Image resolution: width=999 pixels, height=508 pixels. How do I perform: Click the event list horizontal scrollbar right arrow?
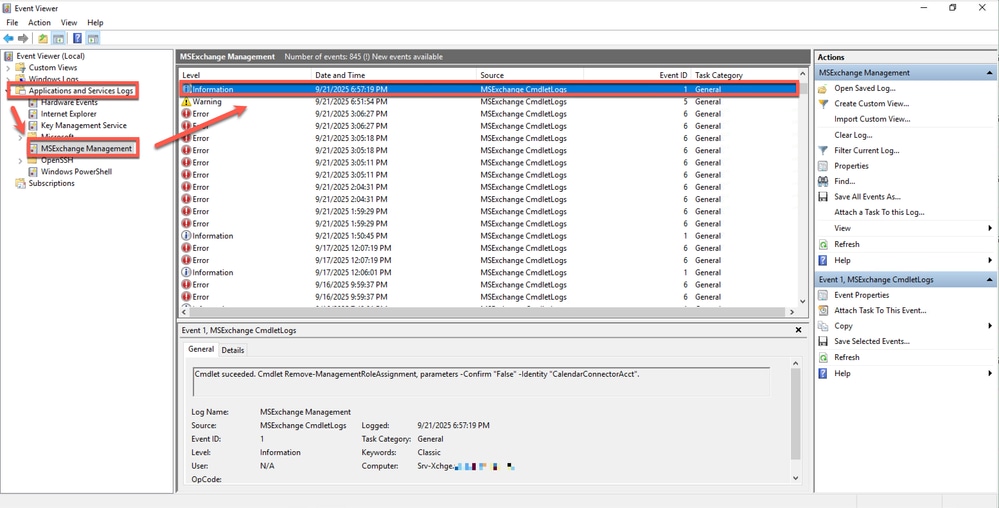pos(792,312)
